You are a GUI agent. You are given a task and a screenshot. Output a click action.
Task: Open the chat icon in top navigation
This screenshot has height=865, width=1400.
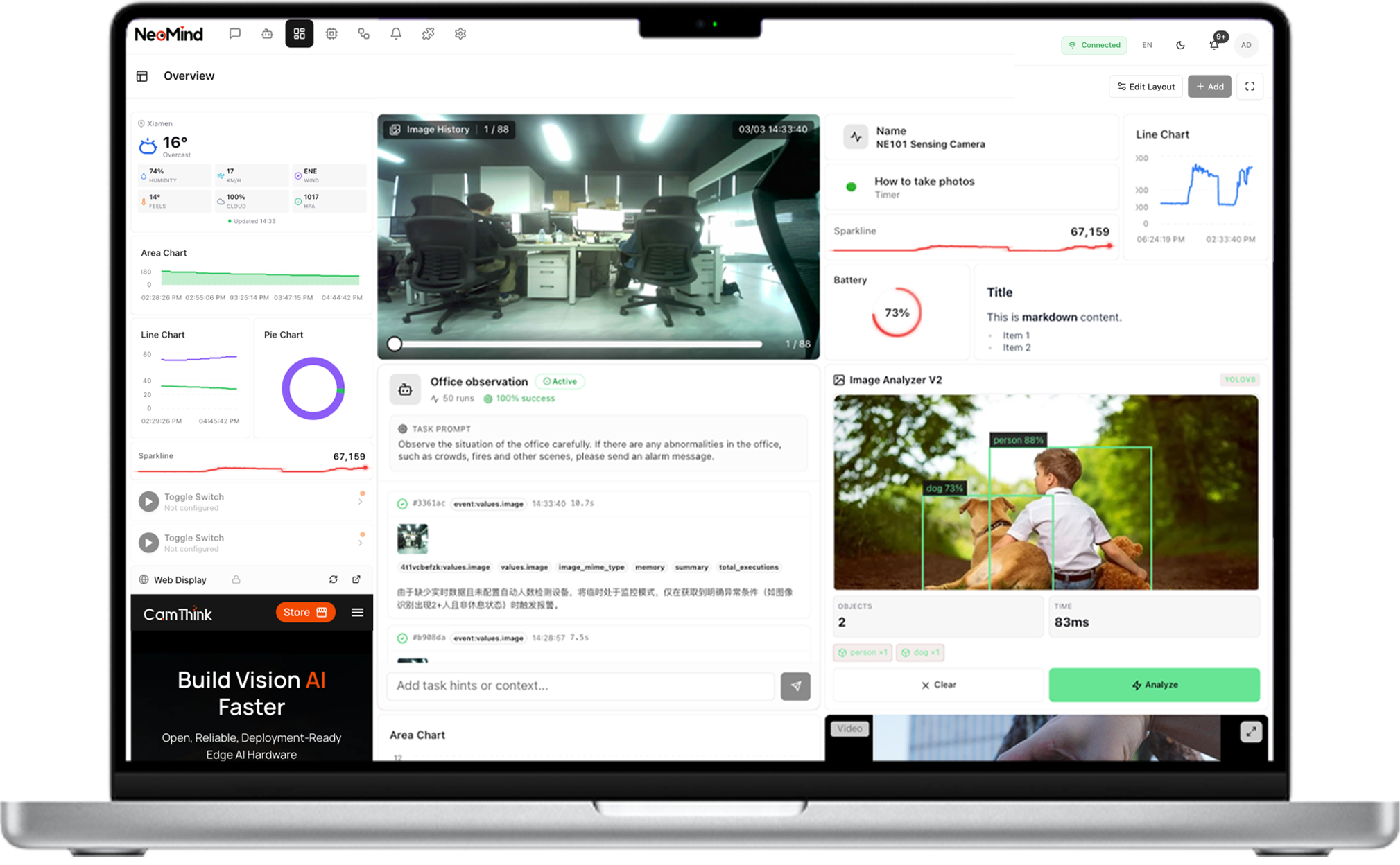click(235, 33)
